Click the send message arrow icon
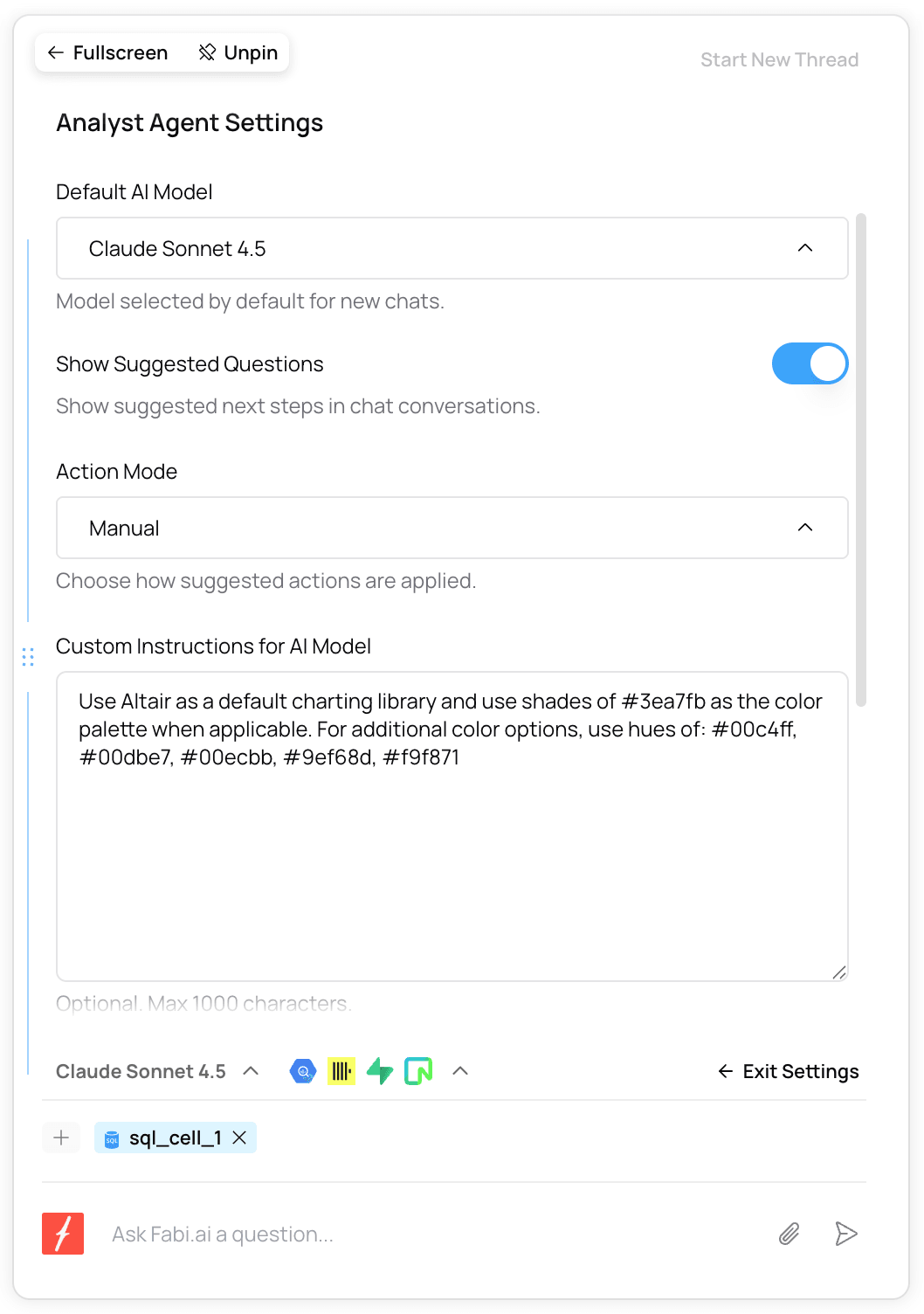Screen dimensions: 924x1314 tap(845, 1234)
